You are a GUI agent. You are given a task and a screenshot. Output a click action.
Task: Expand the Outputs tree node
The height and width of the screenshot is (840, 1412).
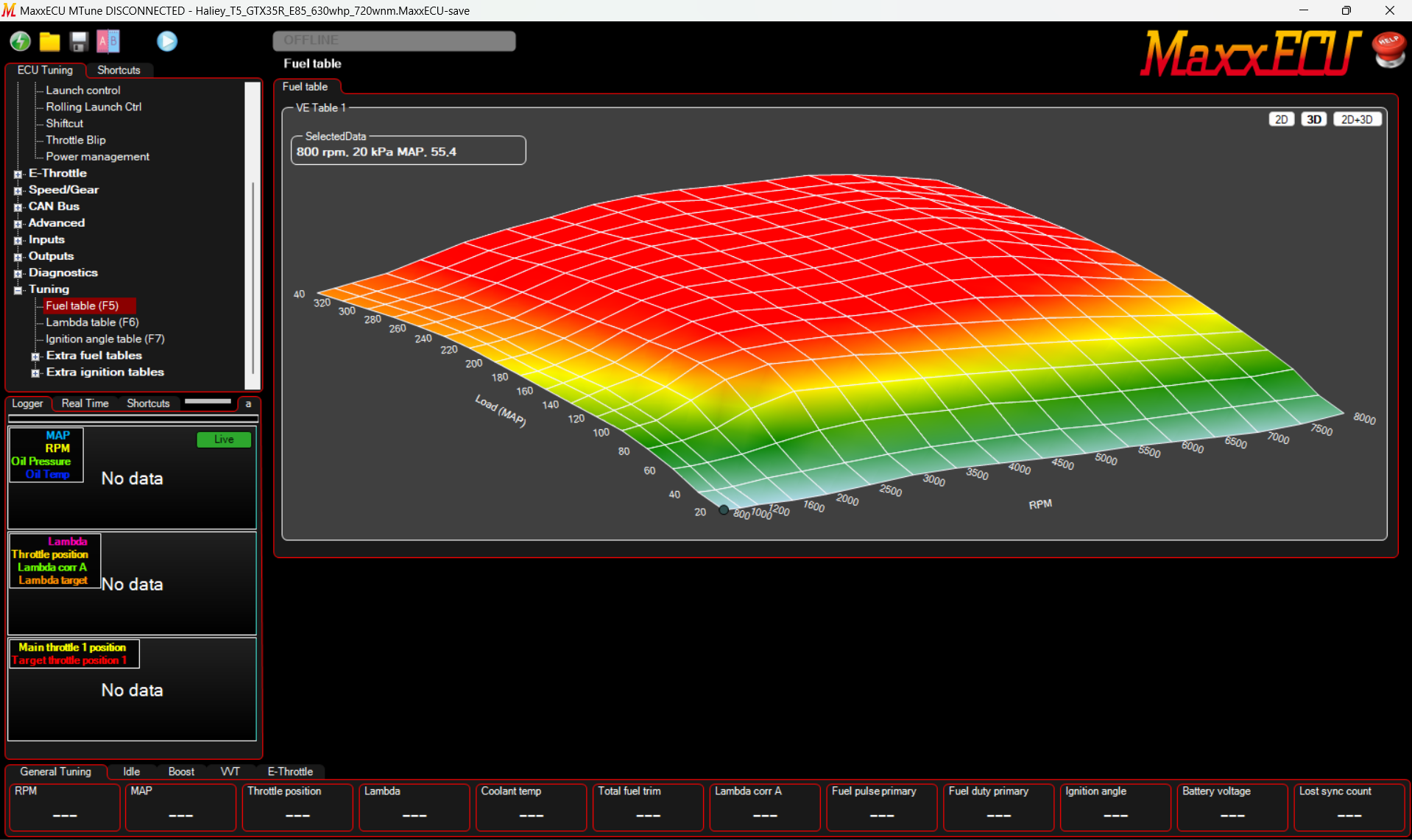tap(18, 257)
